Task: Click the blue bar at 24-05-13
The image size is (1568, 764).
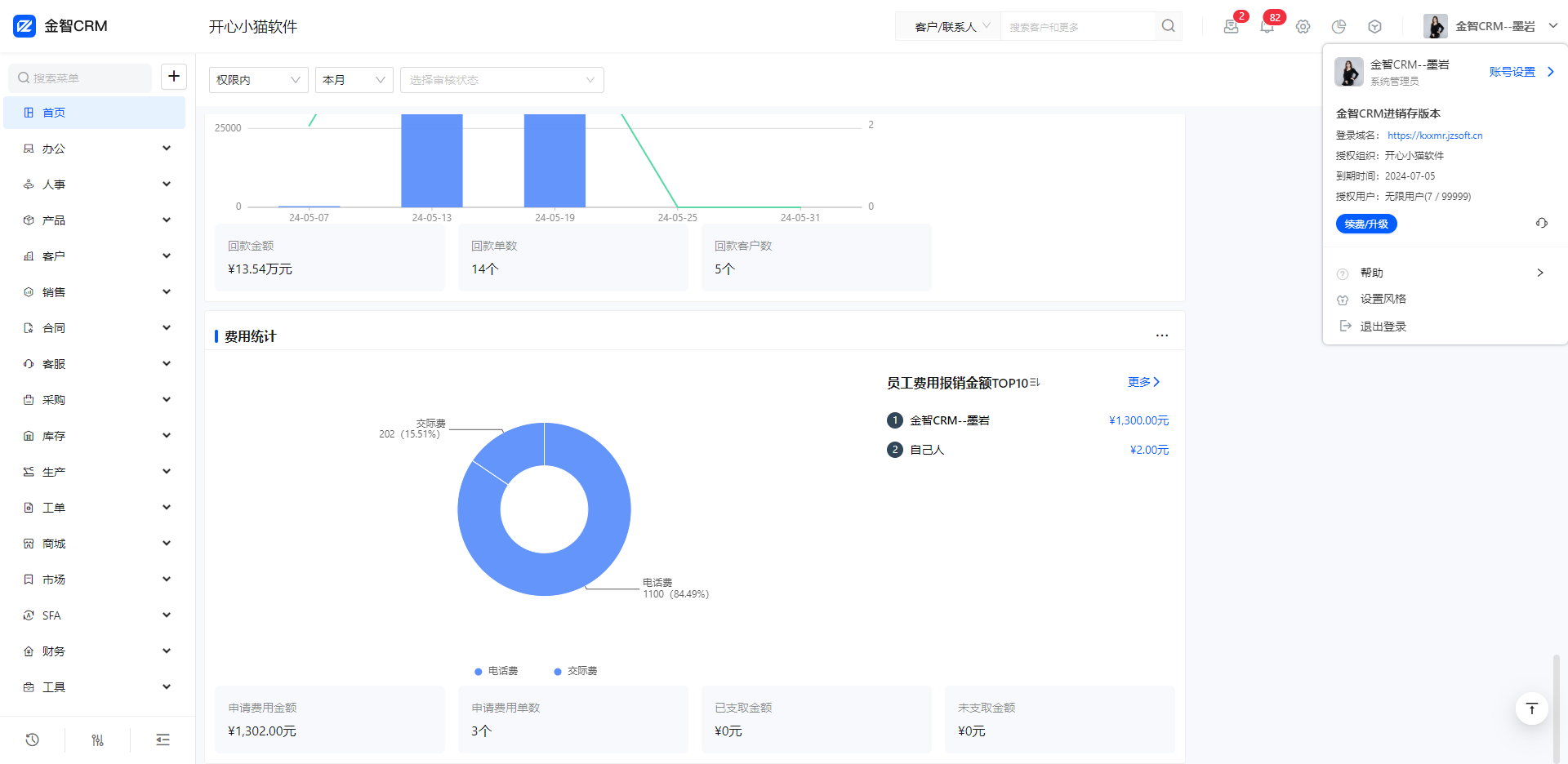Action: point(432,161)
